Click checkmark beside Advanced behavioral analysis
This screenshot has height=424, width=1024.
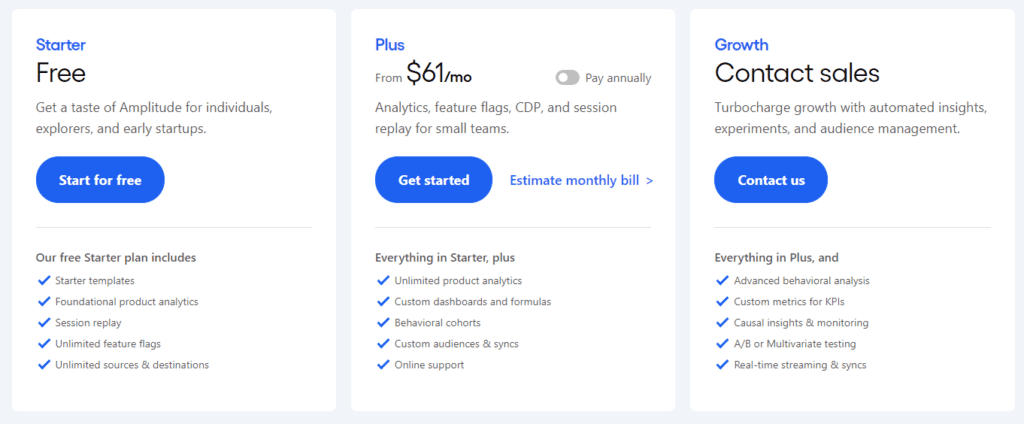(x=722, y=281)
